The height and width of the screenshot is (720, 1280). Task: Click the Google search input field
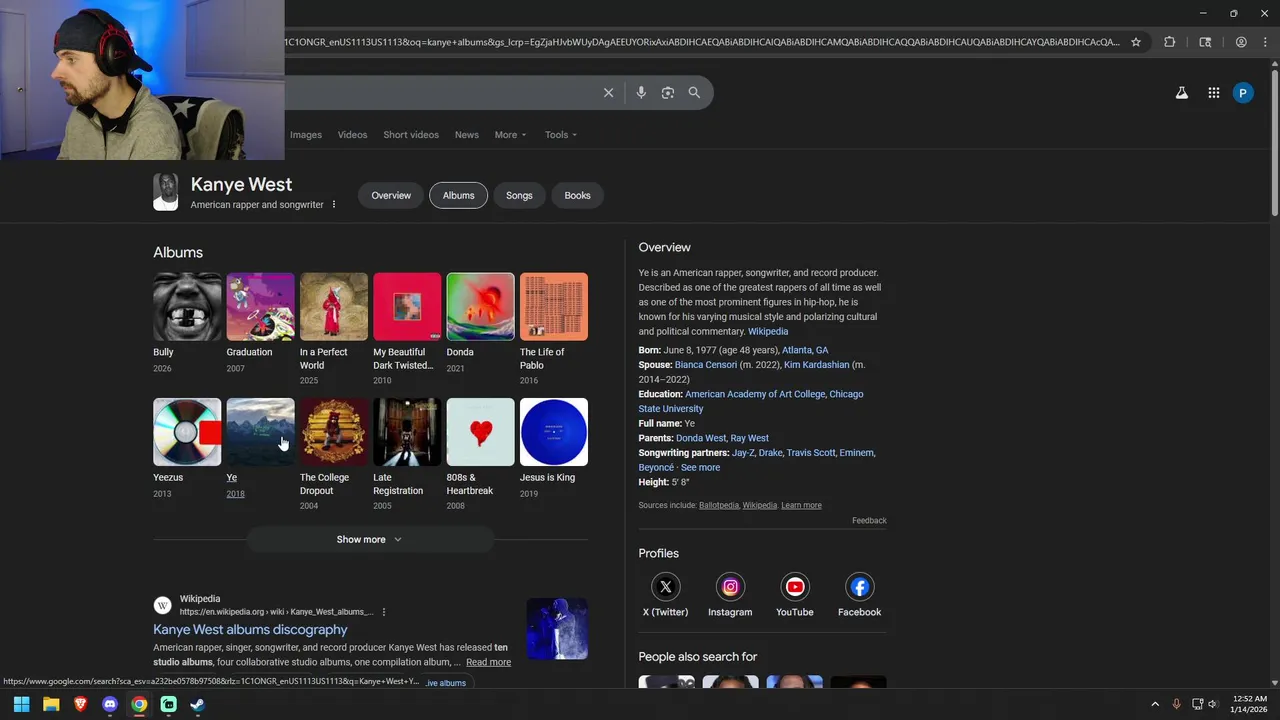(x=440, y=93)
